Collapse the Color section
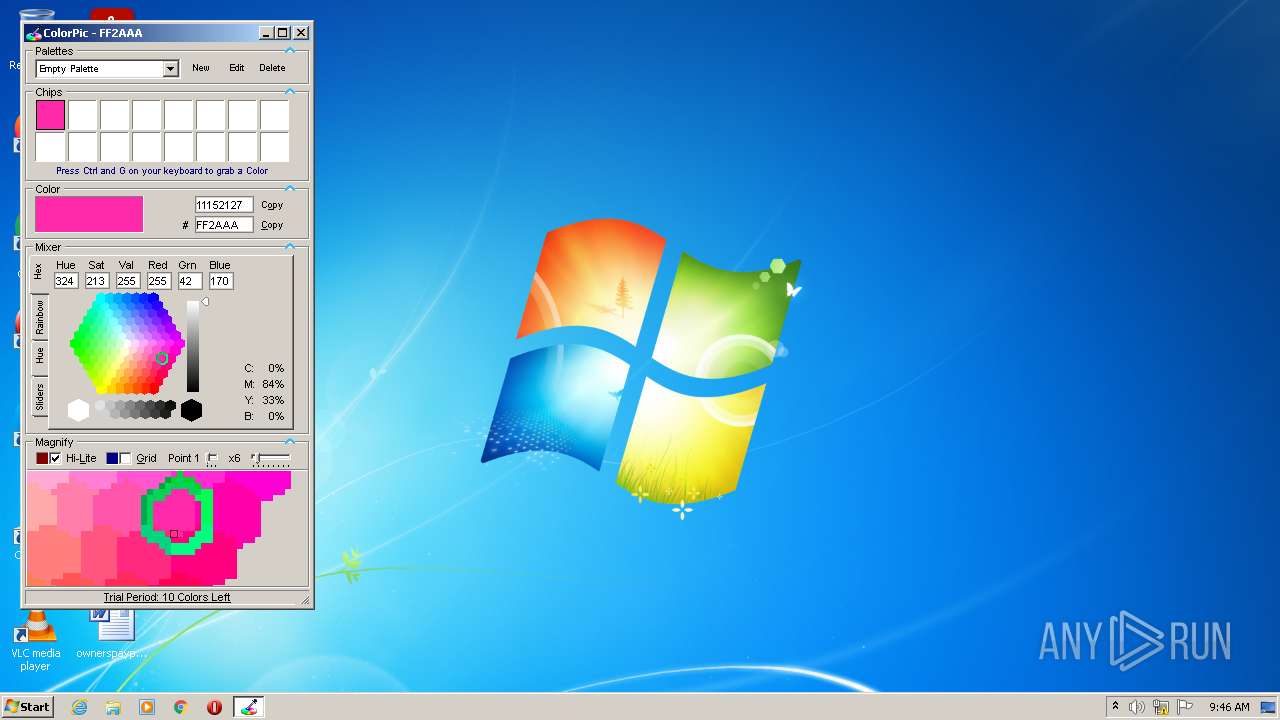This screenshot has width=1280, height=720. 290,188
